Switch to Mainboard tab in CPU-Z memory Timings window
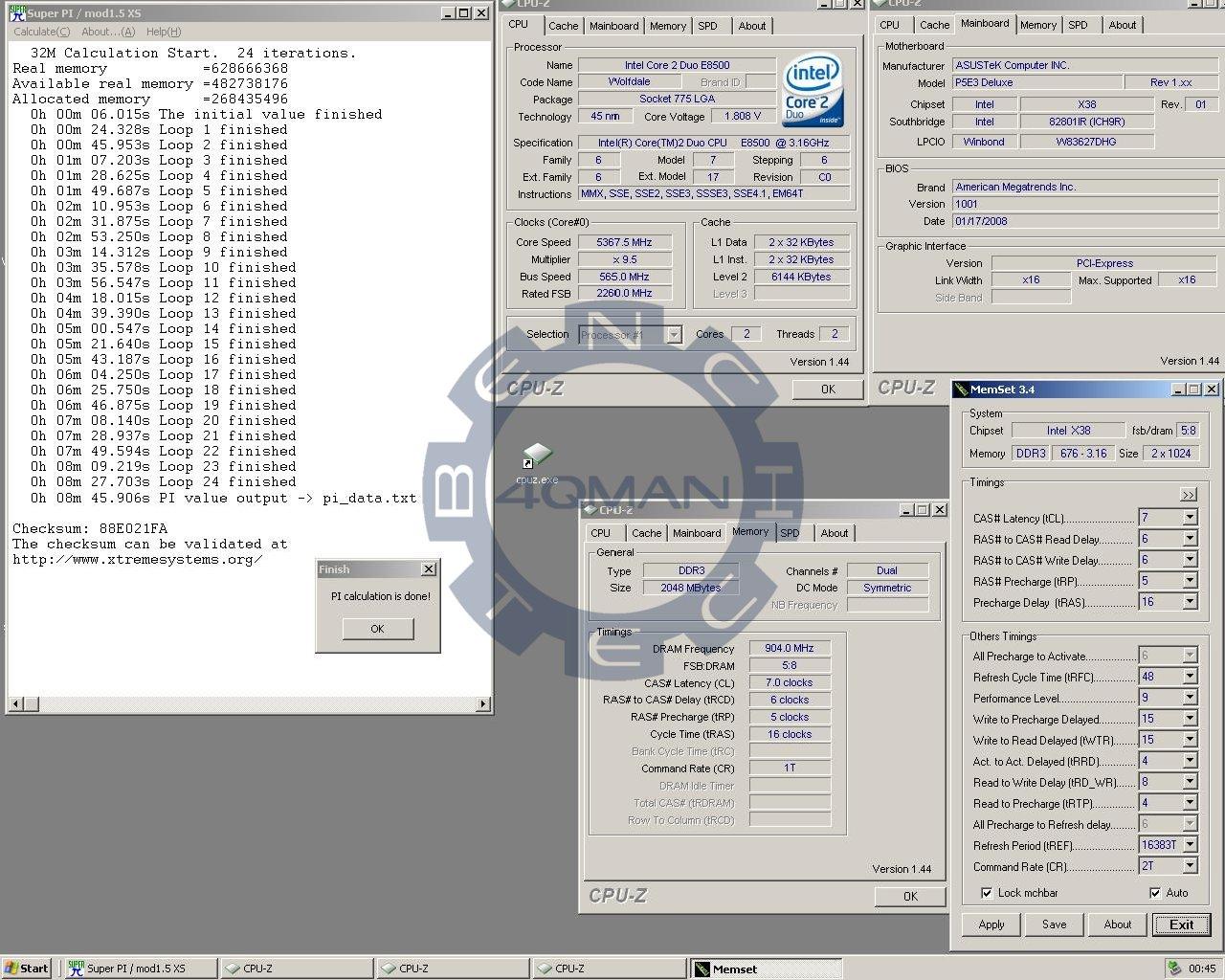1225x980 pixels. pyautogui.click(x=697, y=533)
